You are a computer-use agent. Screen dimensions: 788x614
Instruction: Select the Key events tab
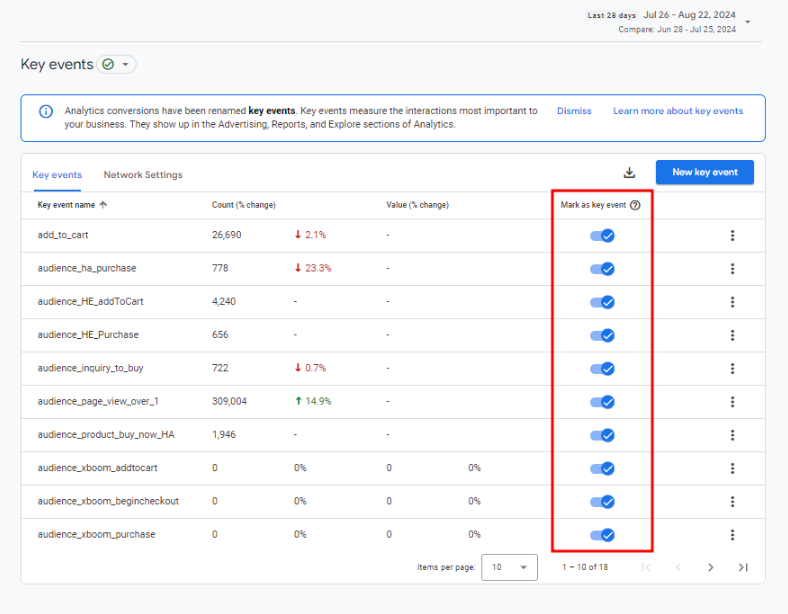pos(57,175)
